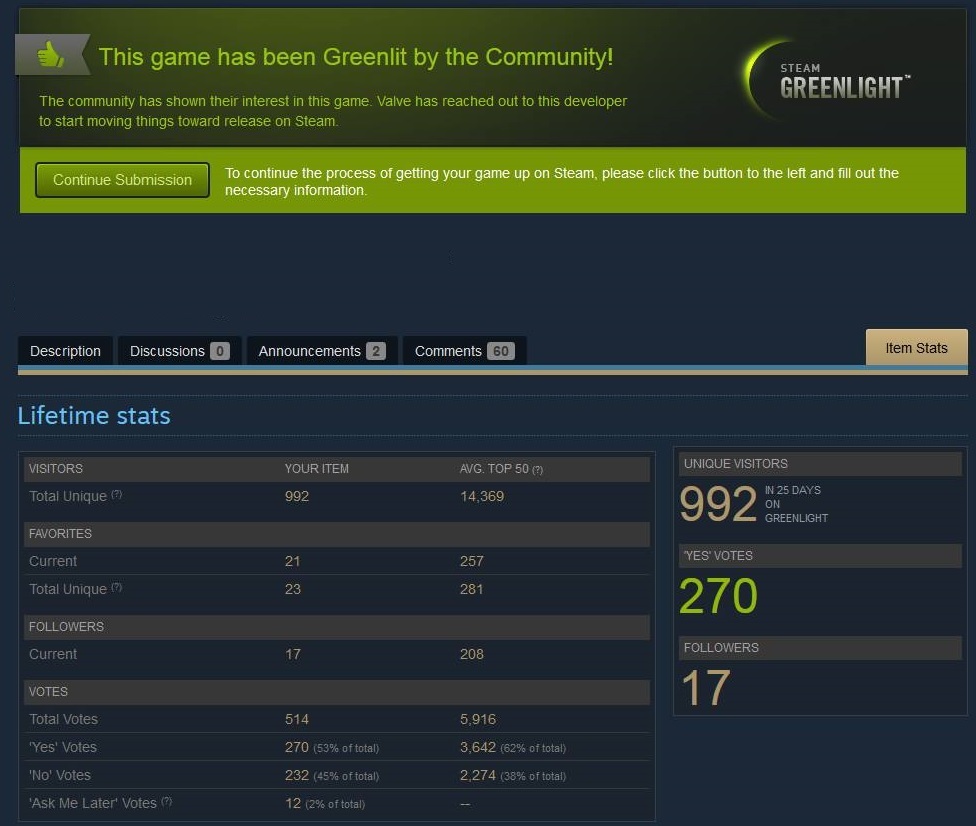
Task: Click the help icon beside 'Ask Me Later' Votes
Action: pos(166,801)
